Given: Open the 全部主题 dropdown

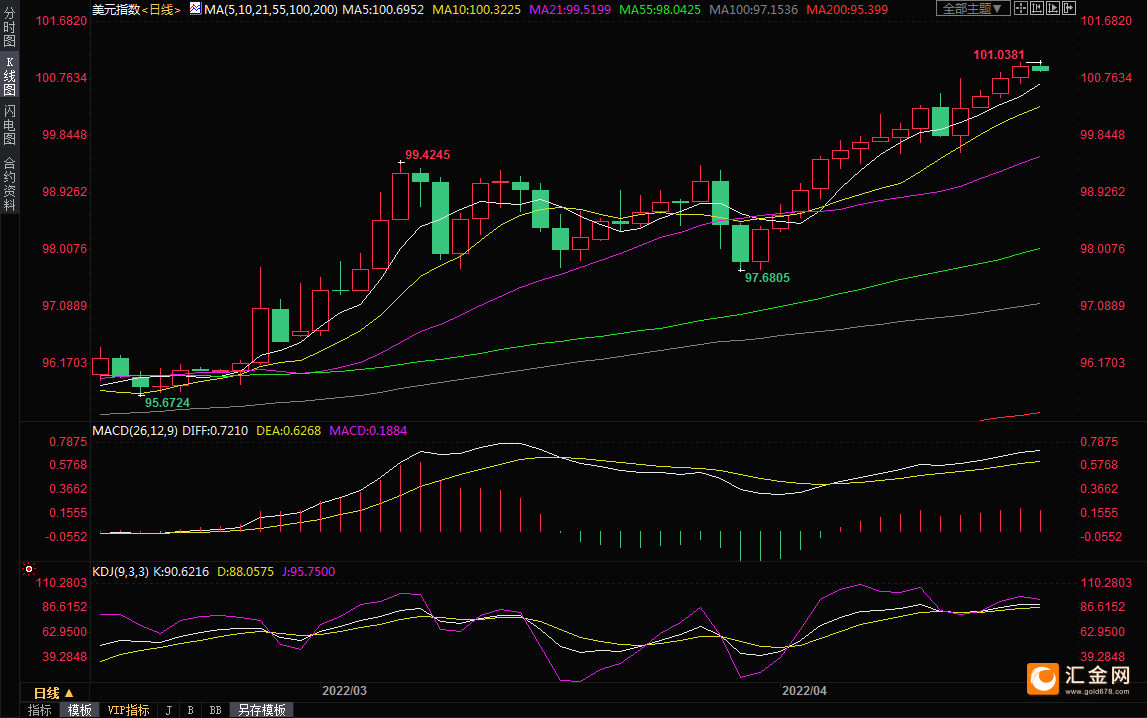Looking at the screenshot, I should (x=972, y=9).
